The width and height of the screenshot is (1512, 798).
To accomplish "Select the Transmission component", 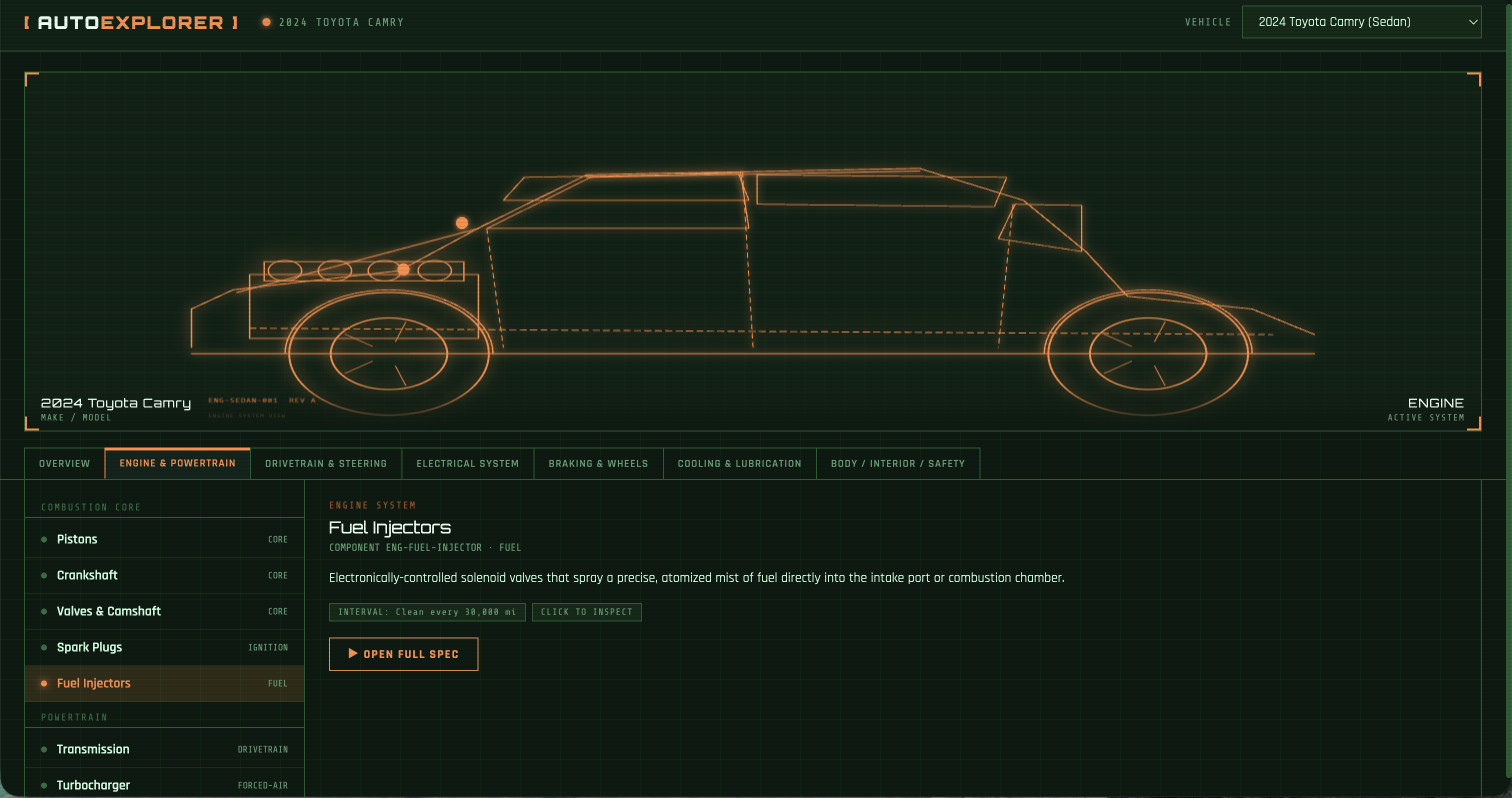I will click(164, 749).
